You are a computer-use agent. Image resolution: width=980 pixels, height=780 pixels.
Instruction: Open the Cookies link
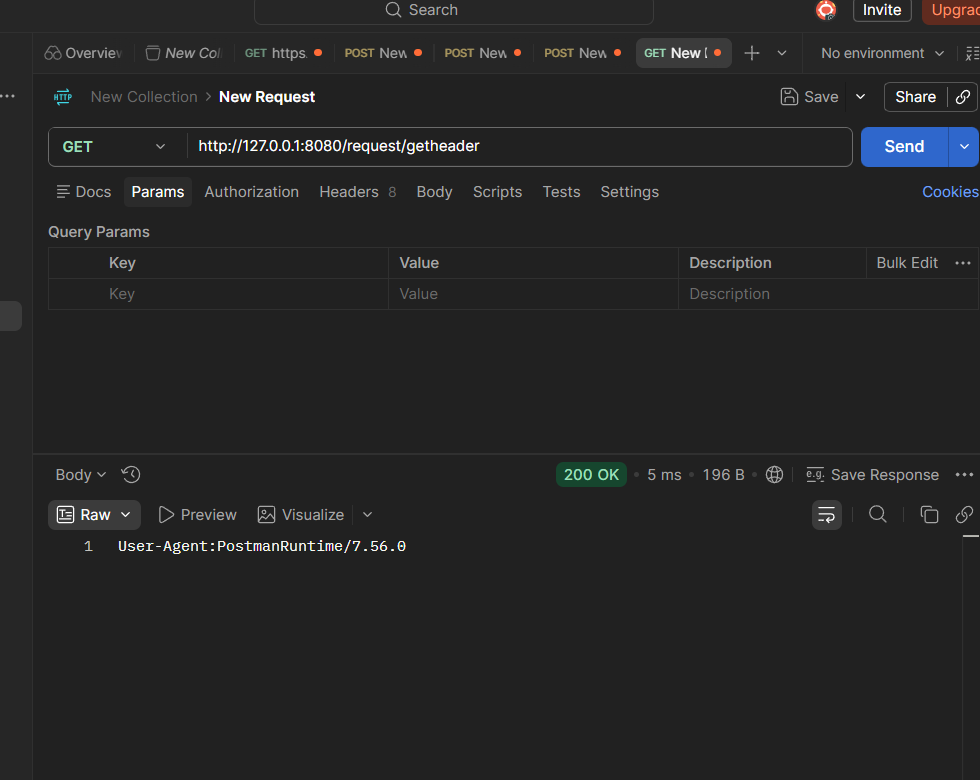tap(951, 192)
